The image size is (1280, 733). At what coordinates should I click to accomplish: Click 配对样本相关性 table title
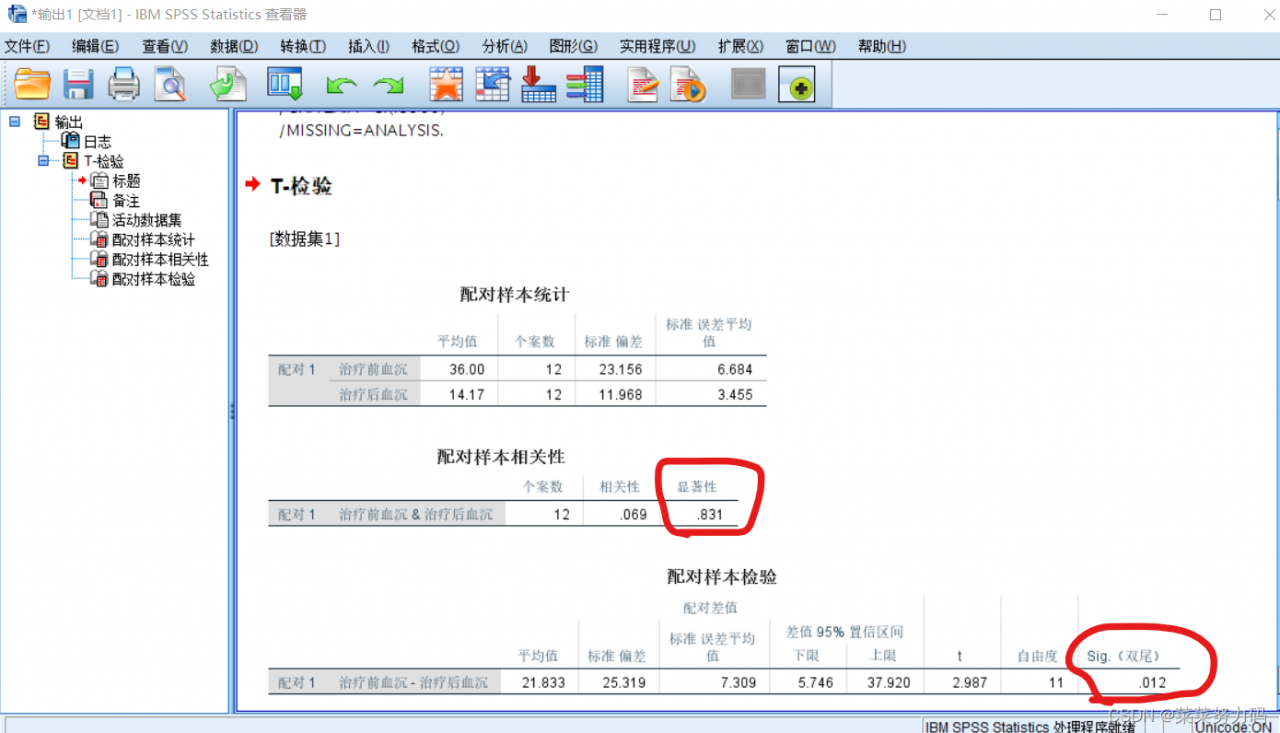point(500,457)
